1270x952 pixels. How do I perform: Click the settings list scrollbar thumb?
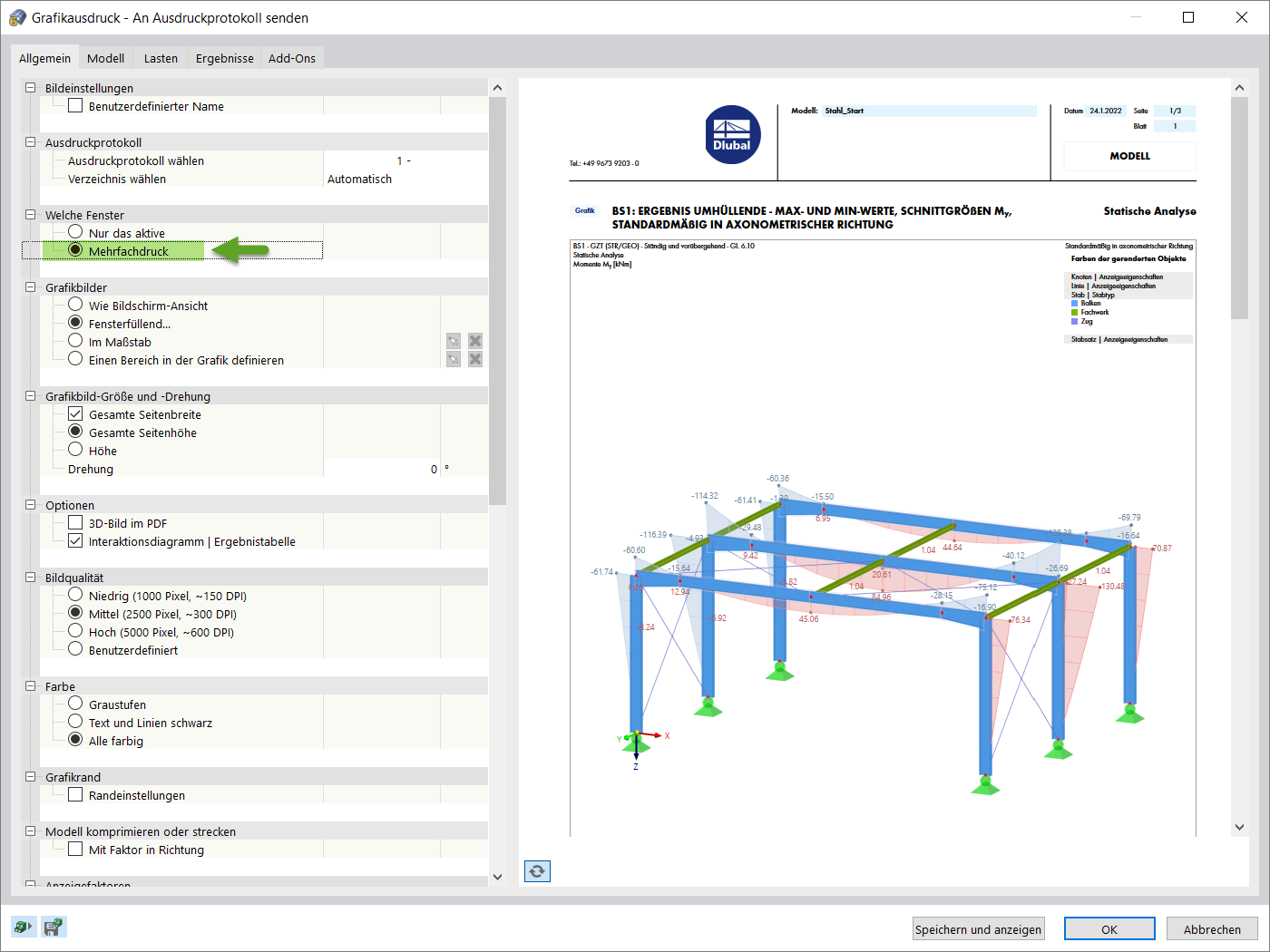tap(497, 300)
